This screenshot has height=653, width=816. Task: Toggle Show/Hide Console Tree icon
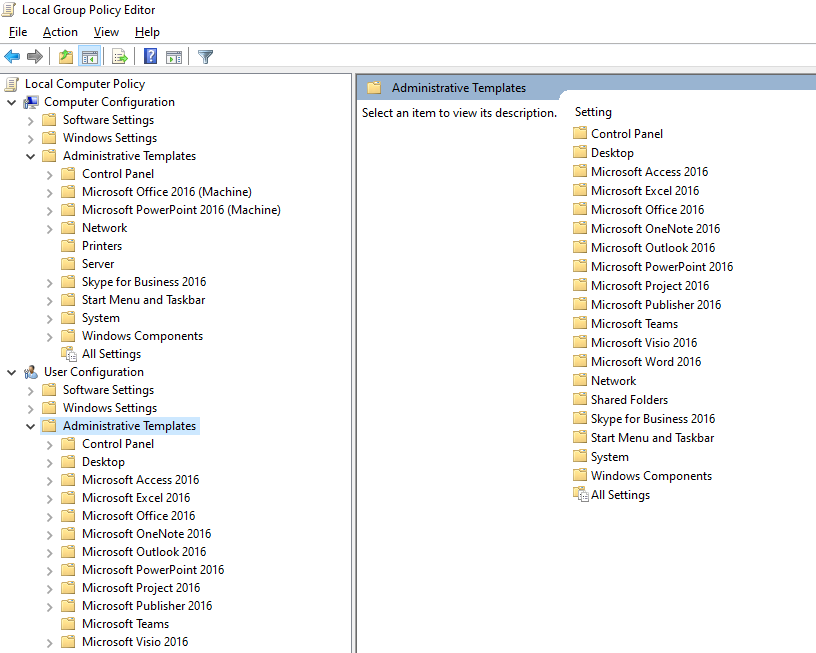pos(90,56)
